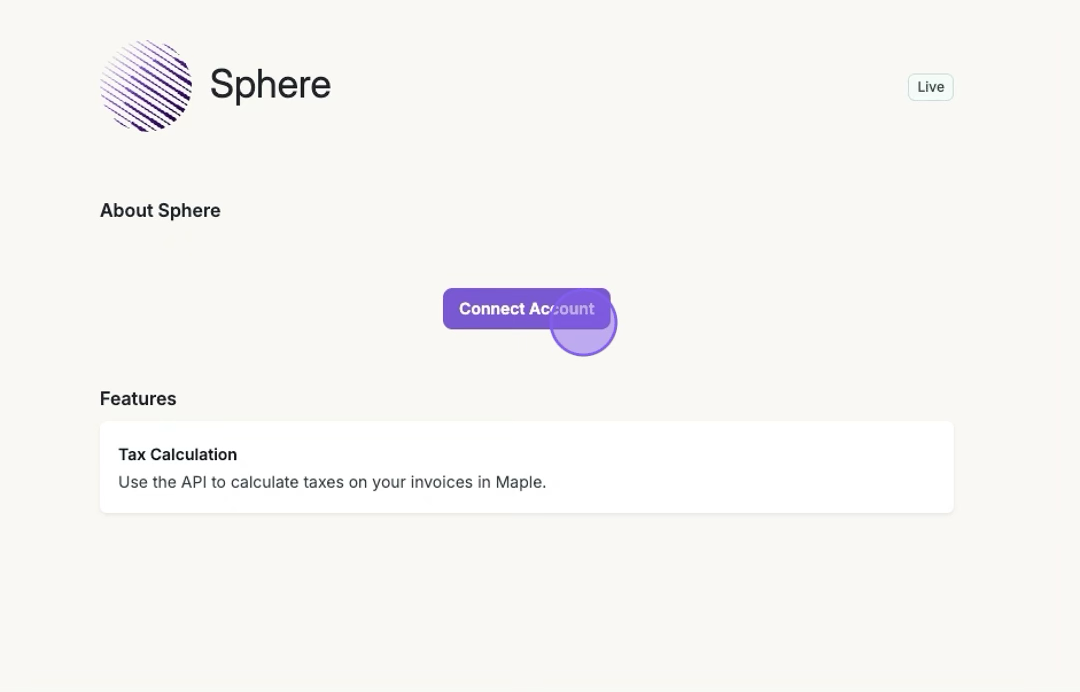This screenshot has width=1080, height=692.
Task: Click the word API in the description
Action: tap(193, 482)
